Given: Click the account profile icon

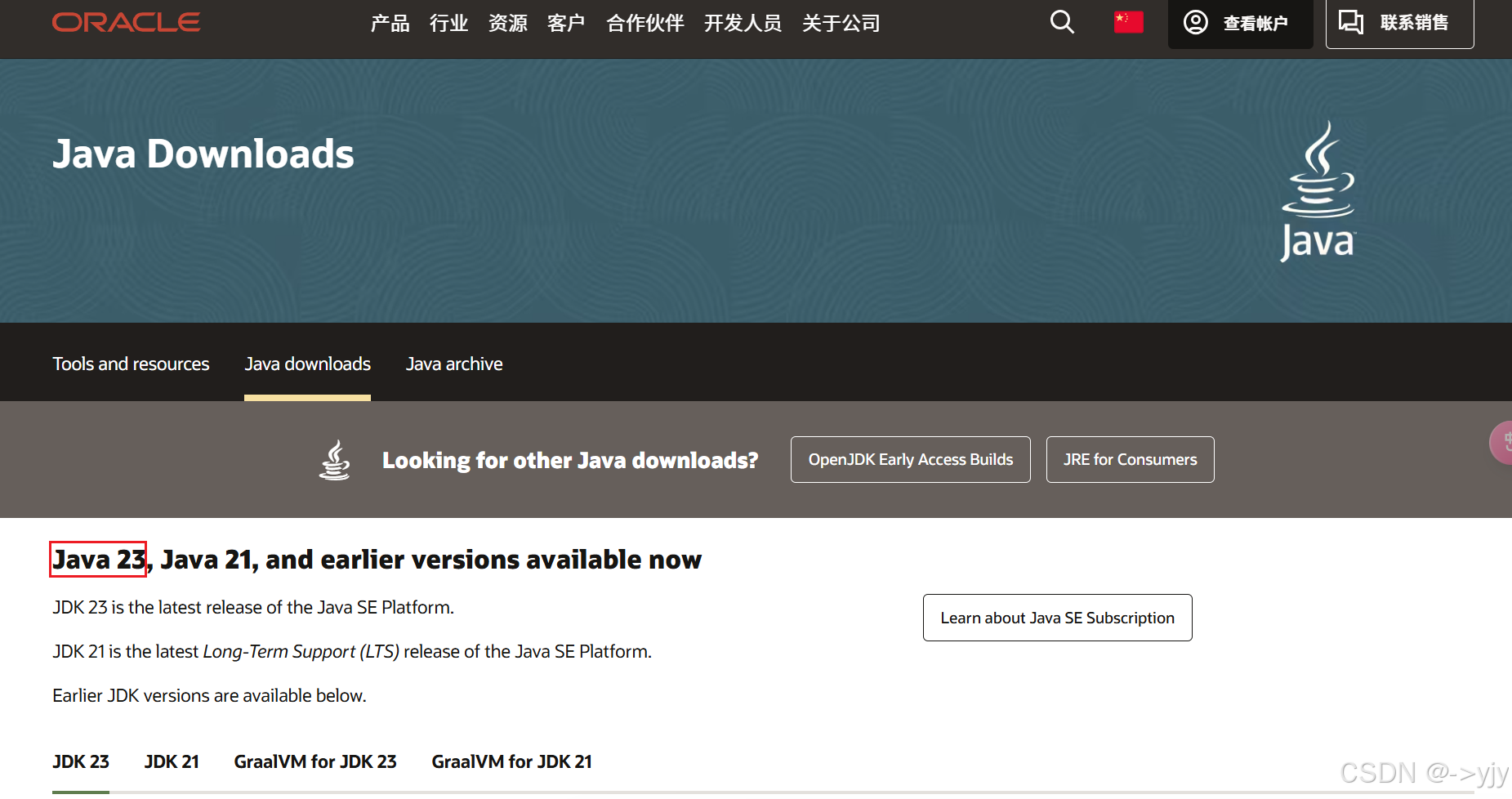Looking at the screenshot, I should [1195, 22].
